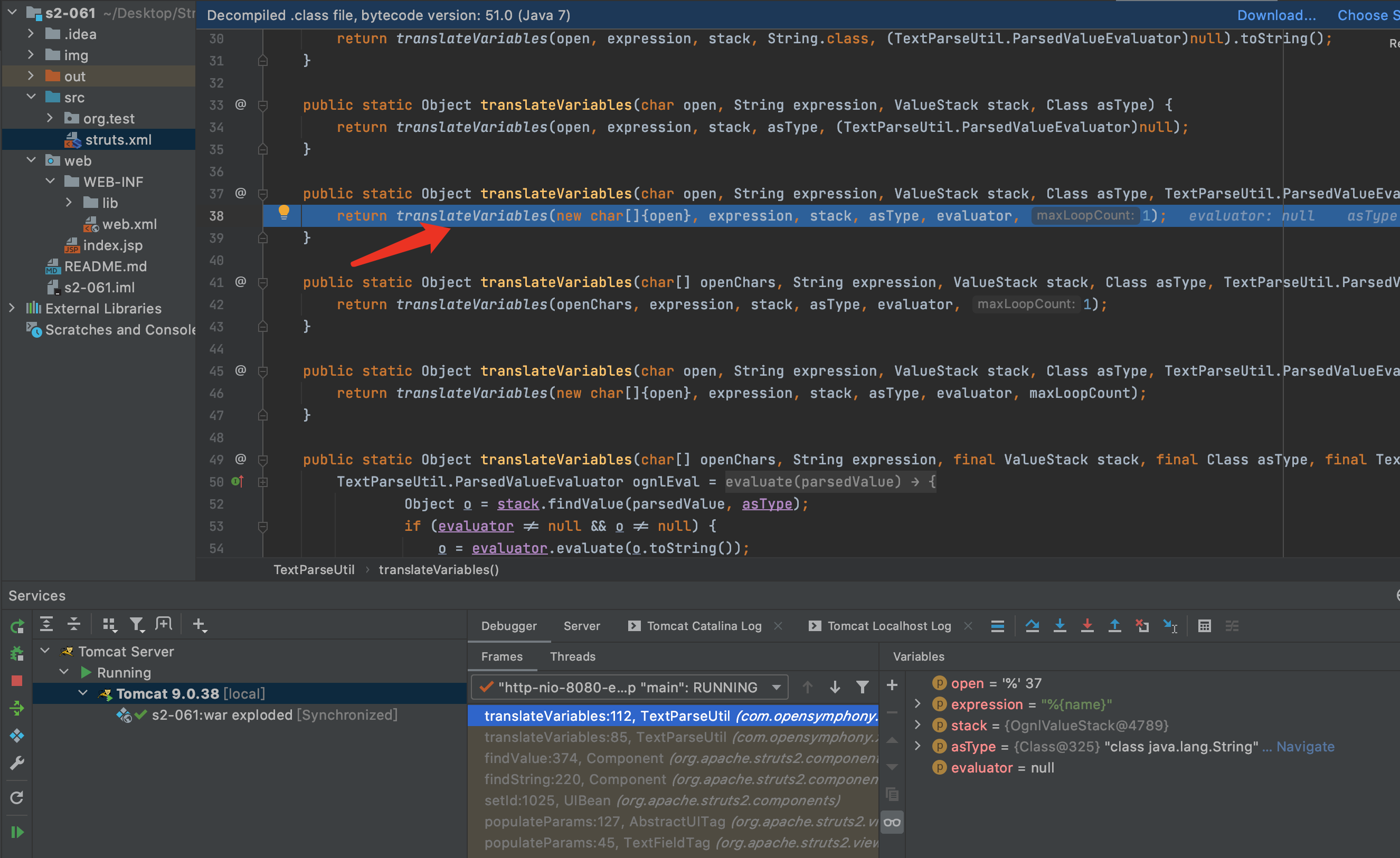Open the Tomcat Localhost Log tab
Viewport: 1400px width, 858px height.
tap(888, 626)
